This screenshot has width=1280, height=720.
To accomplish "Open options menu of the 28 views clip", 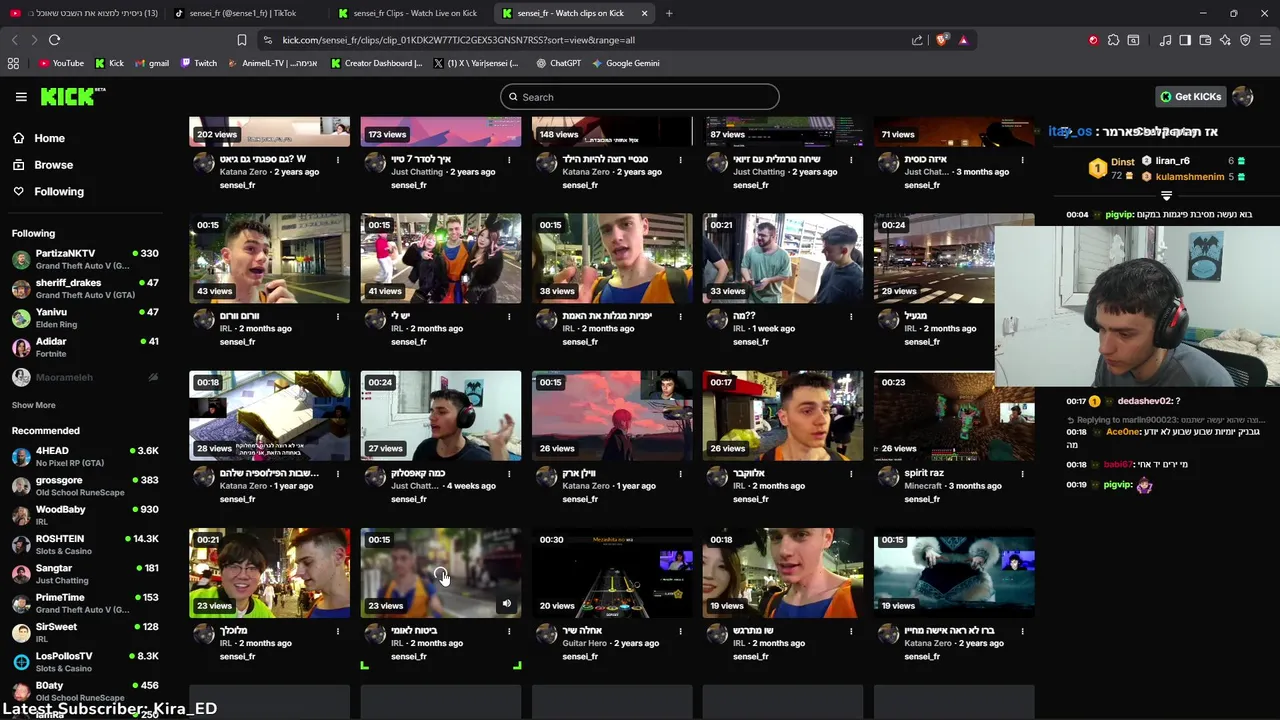I will point(338,474).
